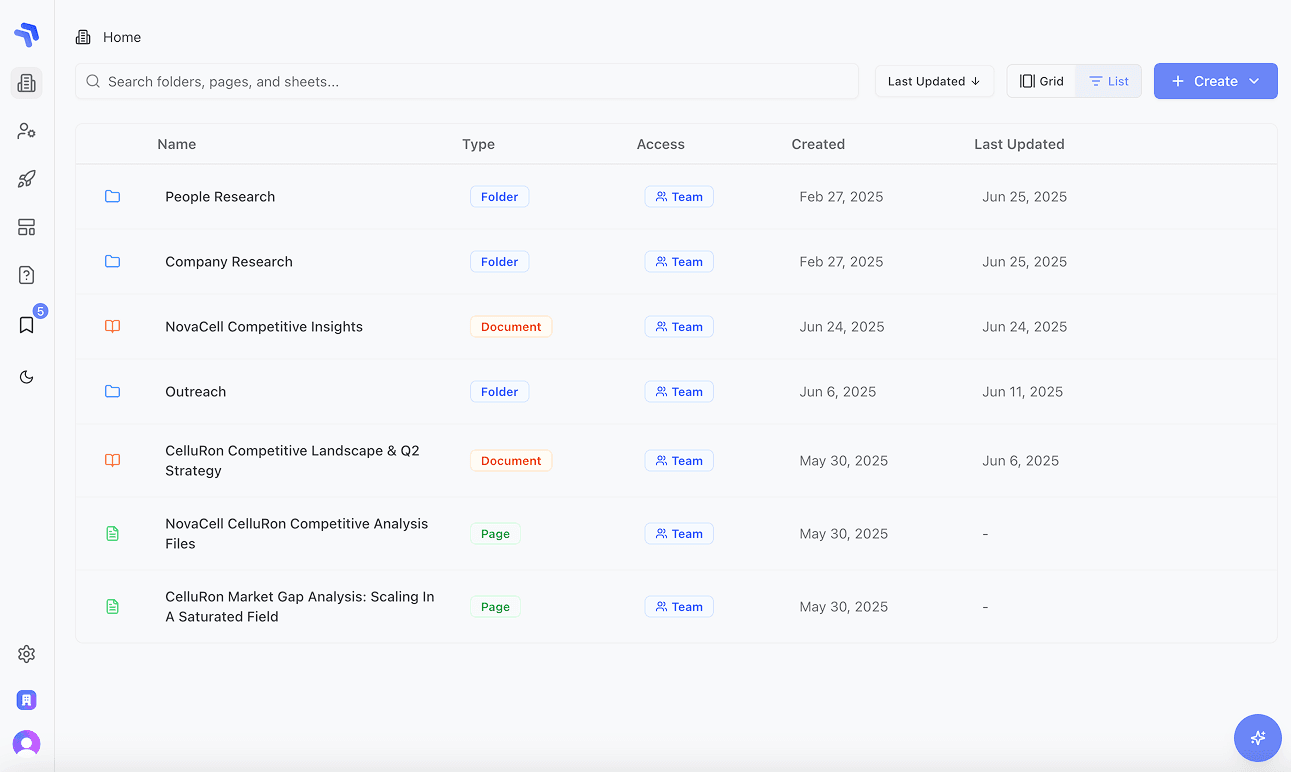Viewport: 1291px width, 772px height.
Task: Click Page badge in Market Gap Analysis row
Action: [495, 607]
